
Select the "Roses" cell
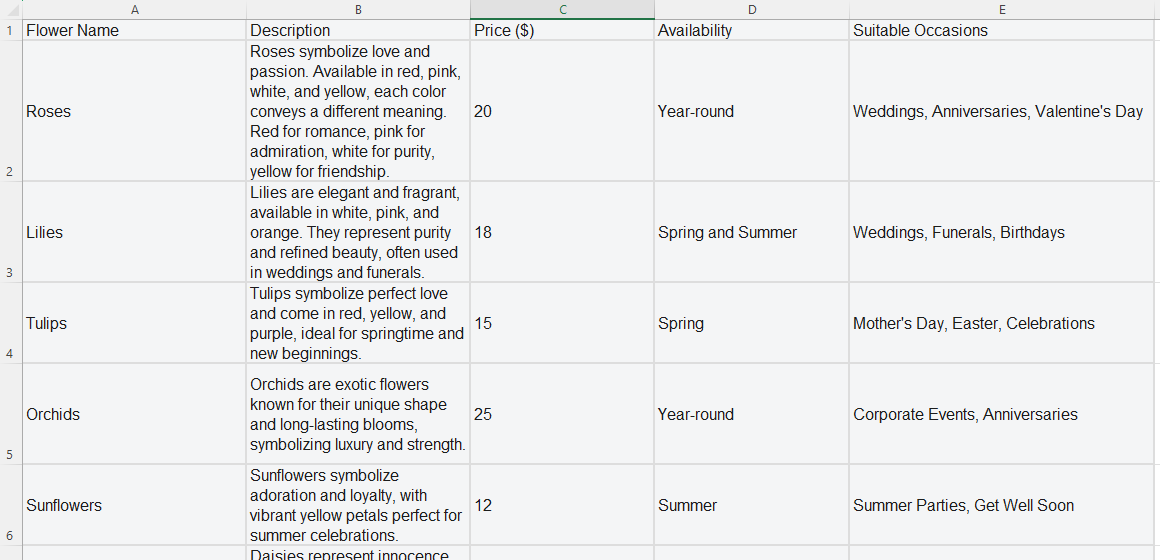click(134, 111)
